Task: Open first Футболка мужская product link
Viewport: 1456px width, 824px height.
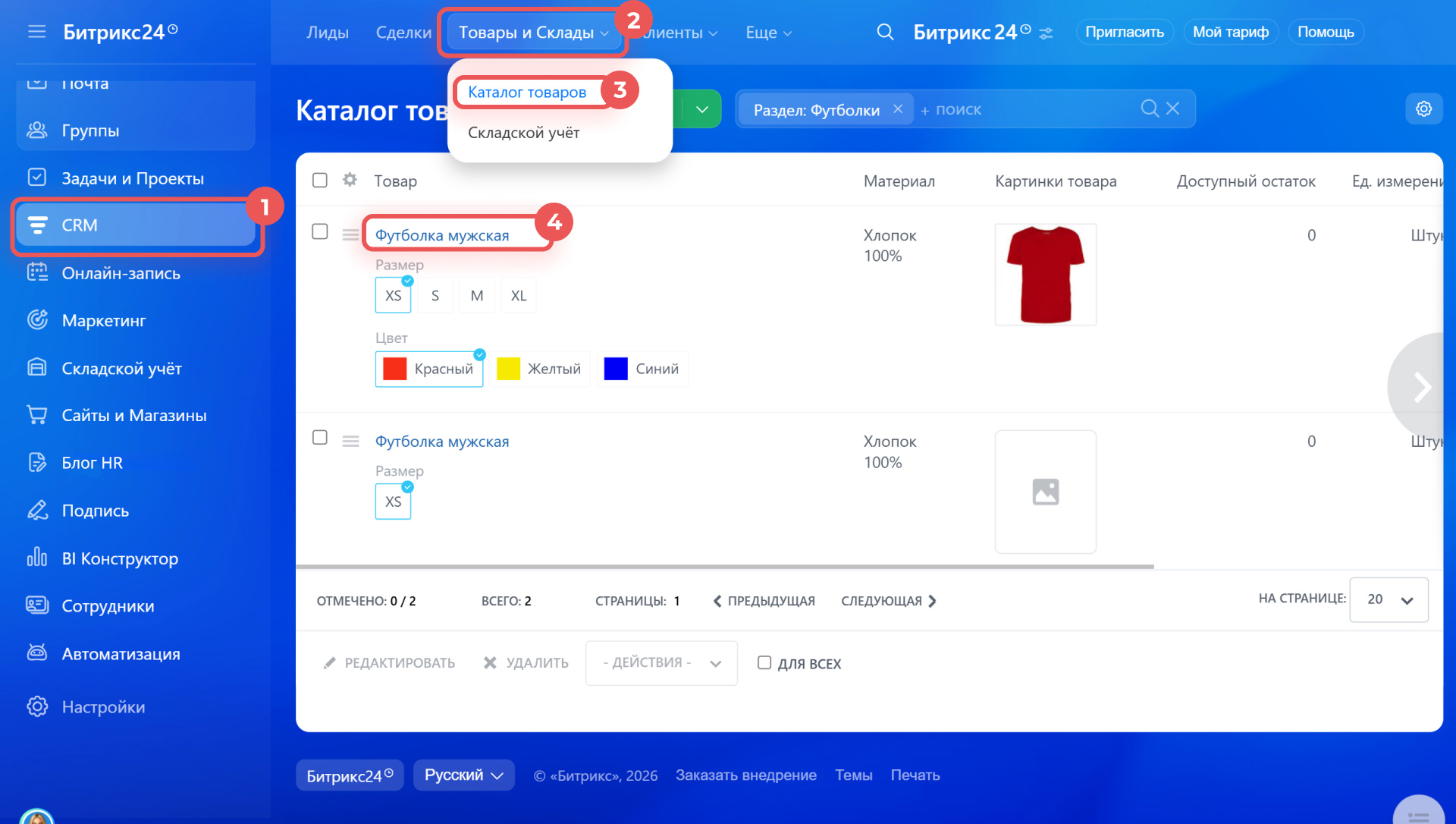Action: pyautogui.click(x=442, y=235)
